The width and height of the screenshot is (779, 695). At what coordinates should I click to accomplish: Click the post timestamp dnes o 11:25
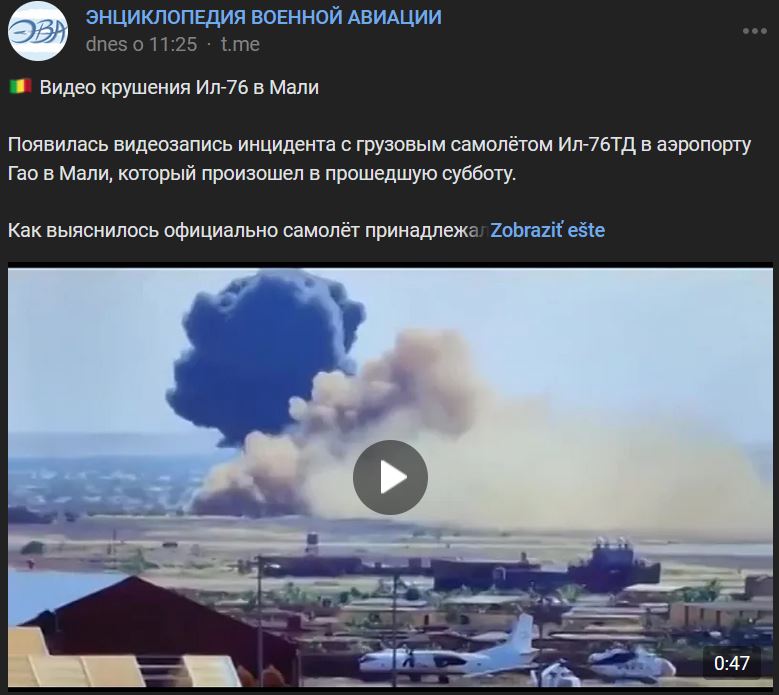tap(141, 45)
